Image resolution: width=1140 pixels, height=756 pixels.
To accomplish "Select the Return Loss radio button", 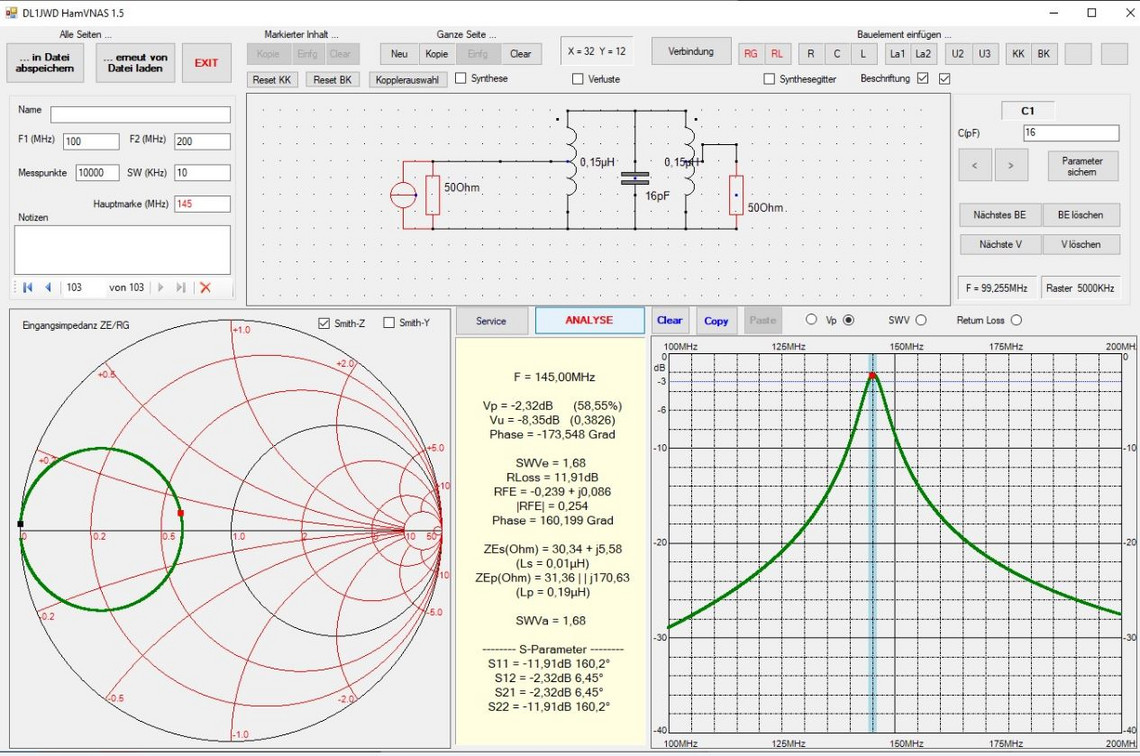I will pyautogui.click(x=1016, y=321).
